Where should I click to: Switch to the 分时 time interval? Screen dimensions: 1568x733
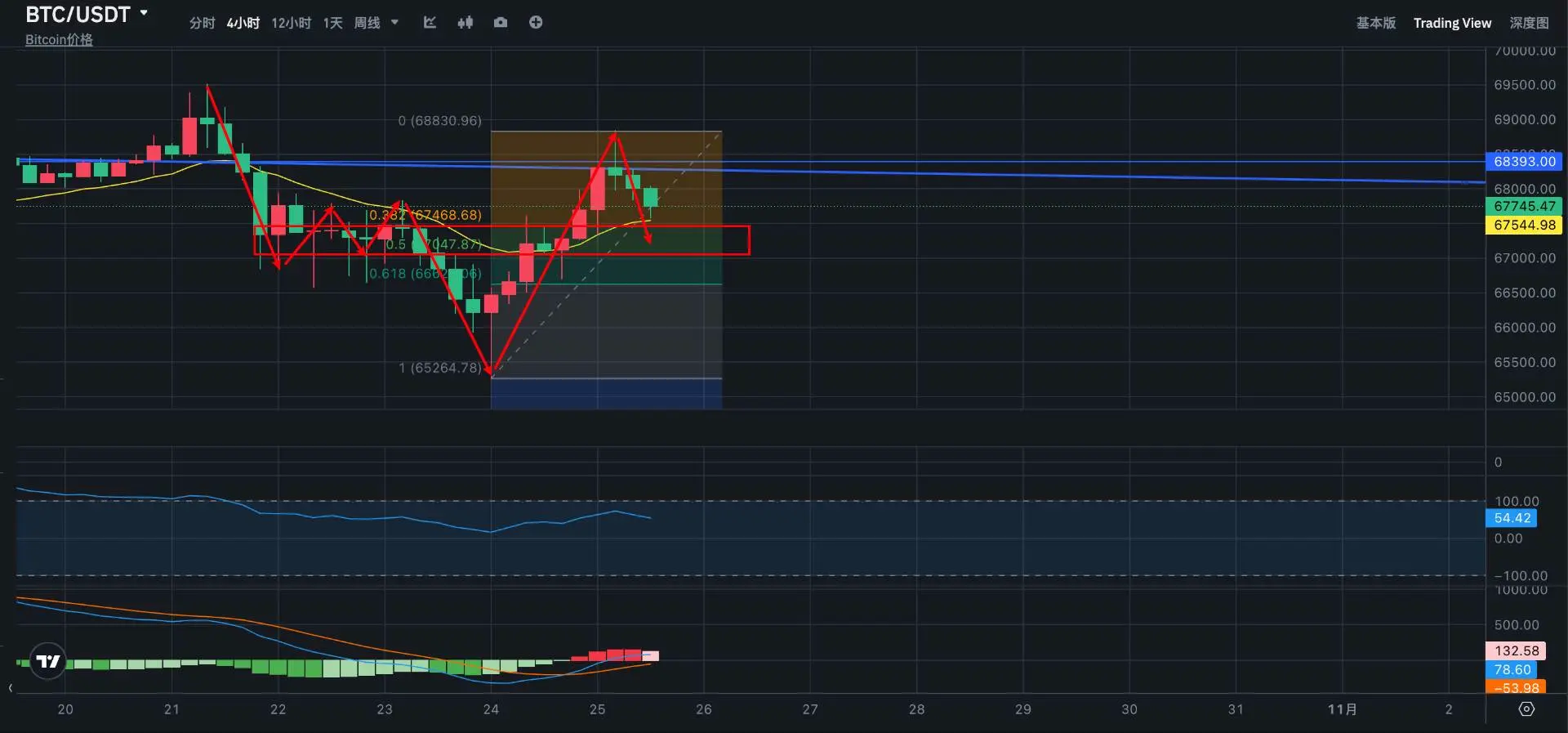[x=202, y=23]
